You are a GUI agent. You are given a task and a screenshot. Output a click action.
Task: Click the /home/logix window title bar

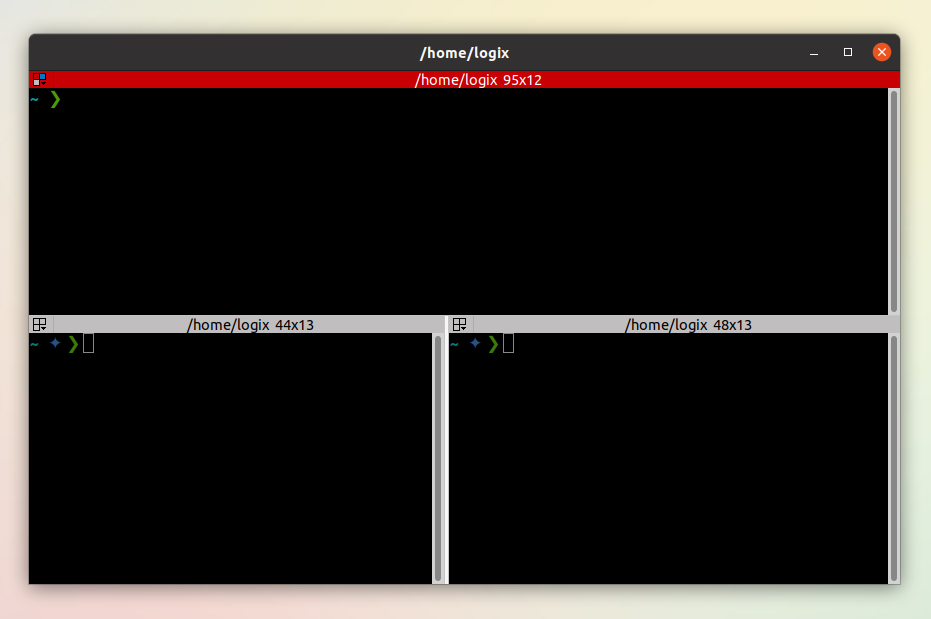465,52
